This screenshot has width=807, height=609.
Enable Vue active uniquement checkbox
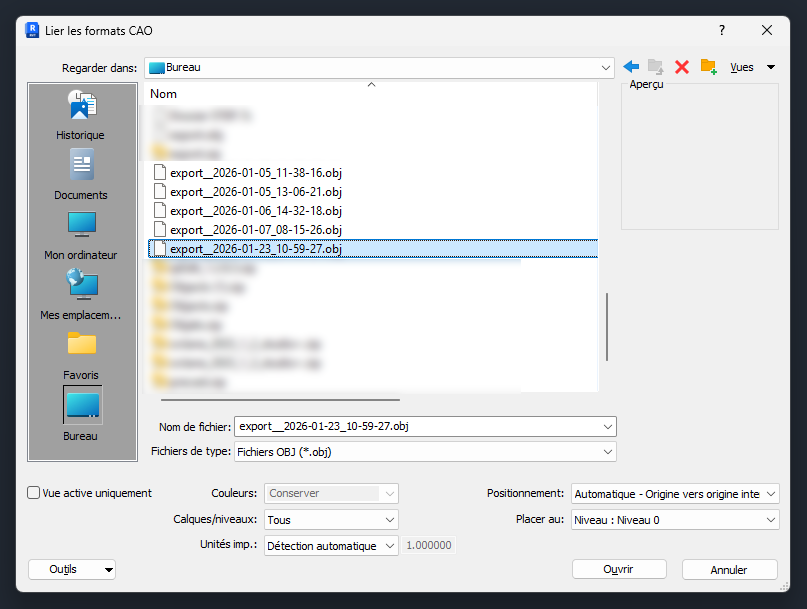(35, 493)
